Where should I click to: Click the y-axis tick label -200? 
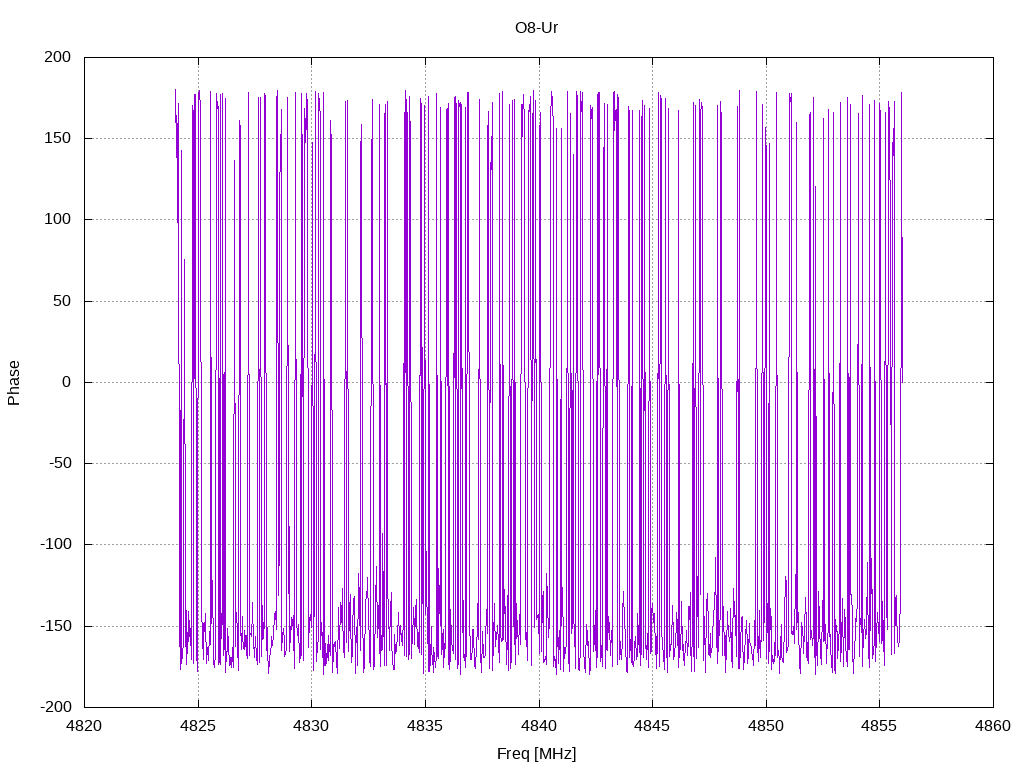click(x=56, y=707)
